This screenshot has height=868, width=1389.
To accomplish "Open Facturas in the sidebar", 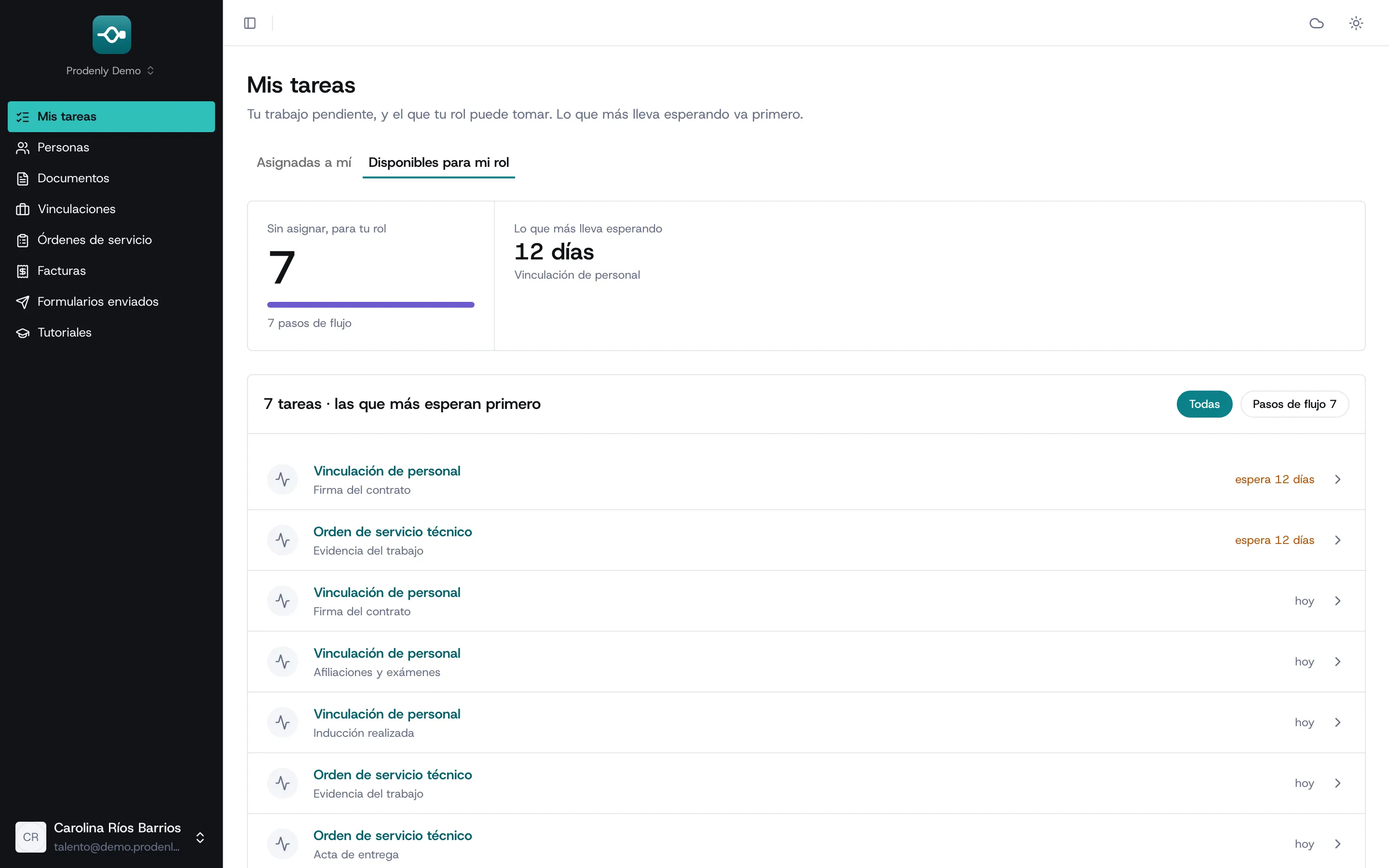I will coord(111,271).
